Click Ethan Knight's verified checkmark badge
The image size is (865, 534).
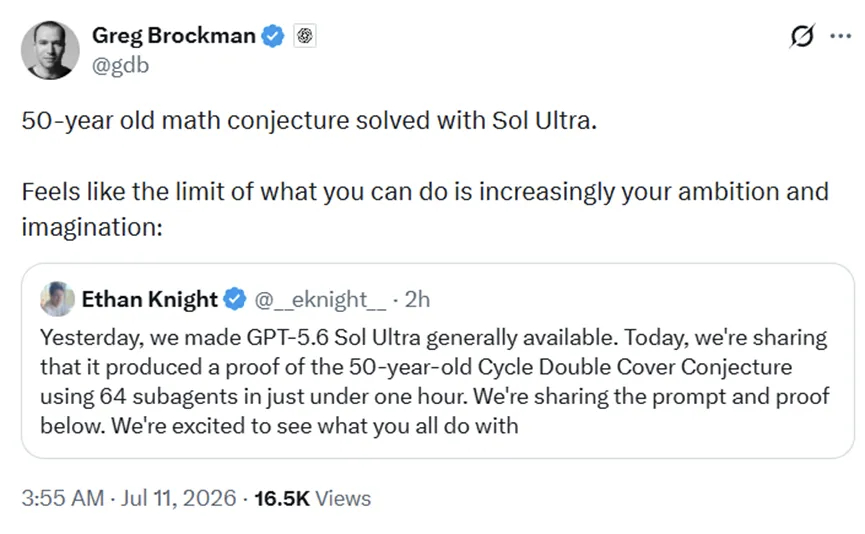pos(235,299)
